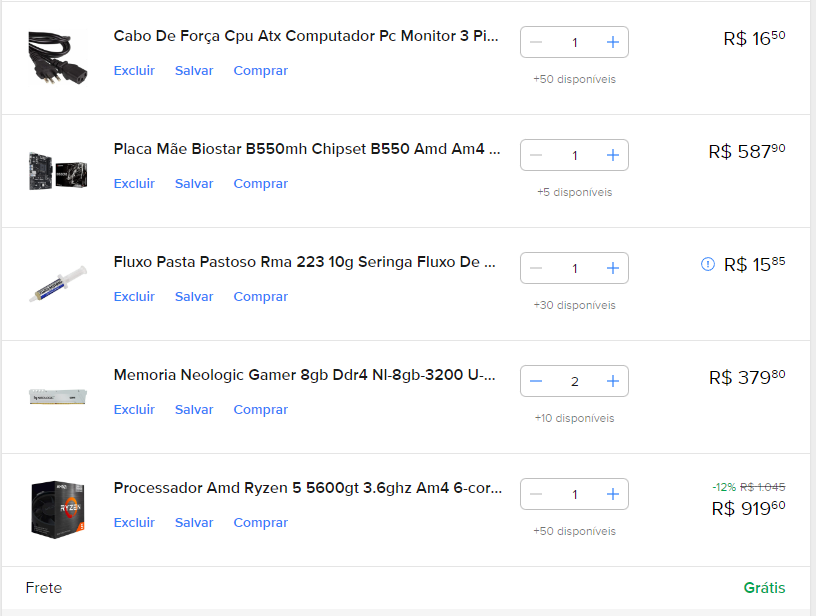Buy Placa Mãe Biostar with Comprar
816x616 pixels.
click(x=260, y=184)
